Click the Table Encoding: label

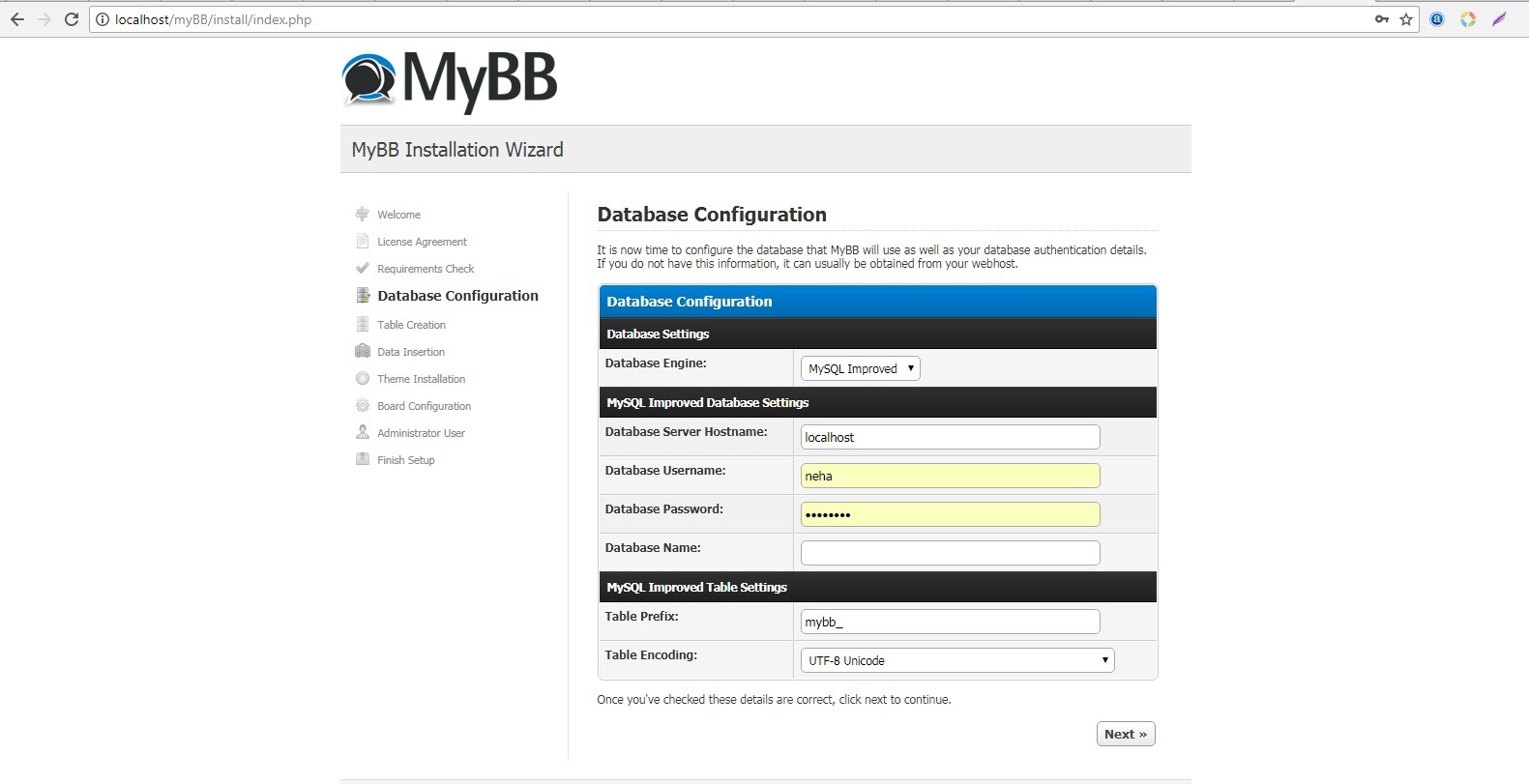tap(651, 655)
